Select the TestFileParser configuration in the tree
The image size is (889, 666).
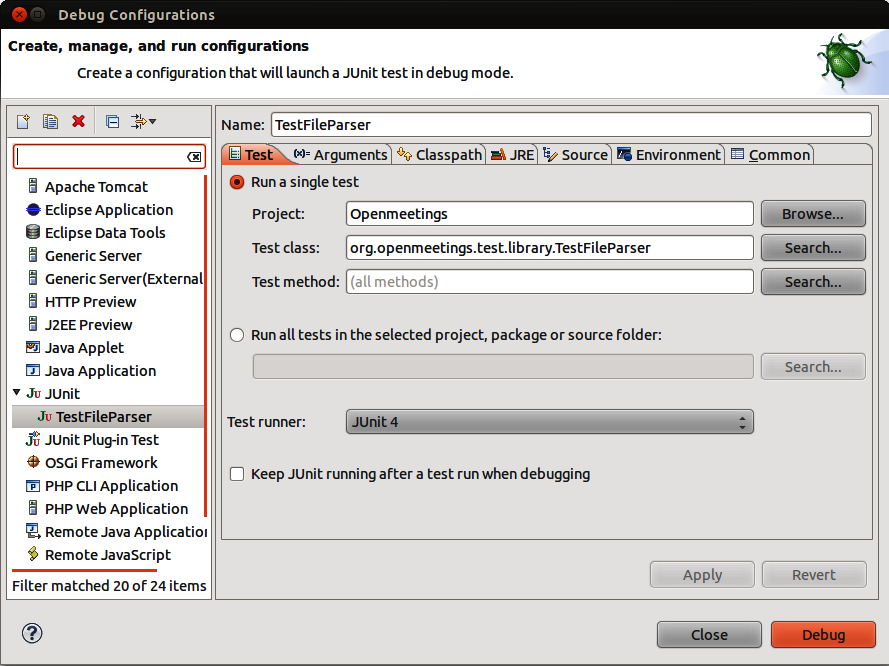click(x=108, y=417)
